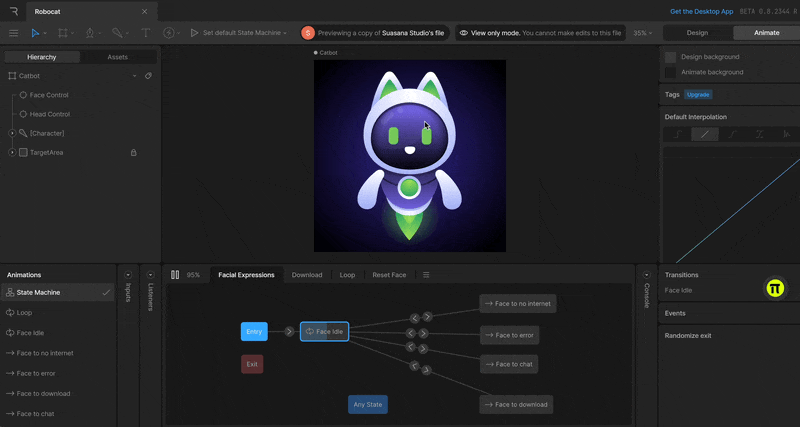800x427 pixels.
Task: Toggle the lock on TargetArea
Action: coord(133,153)
